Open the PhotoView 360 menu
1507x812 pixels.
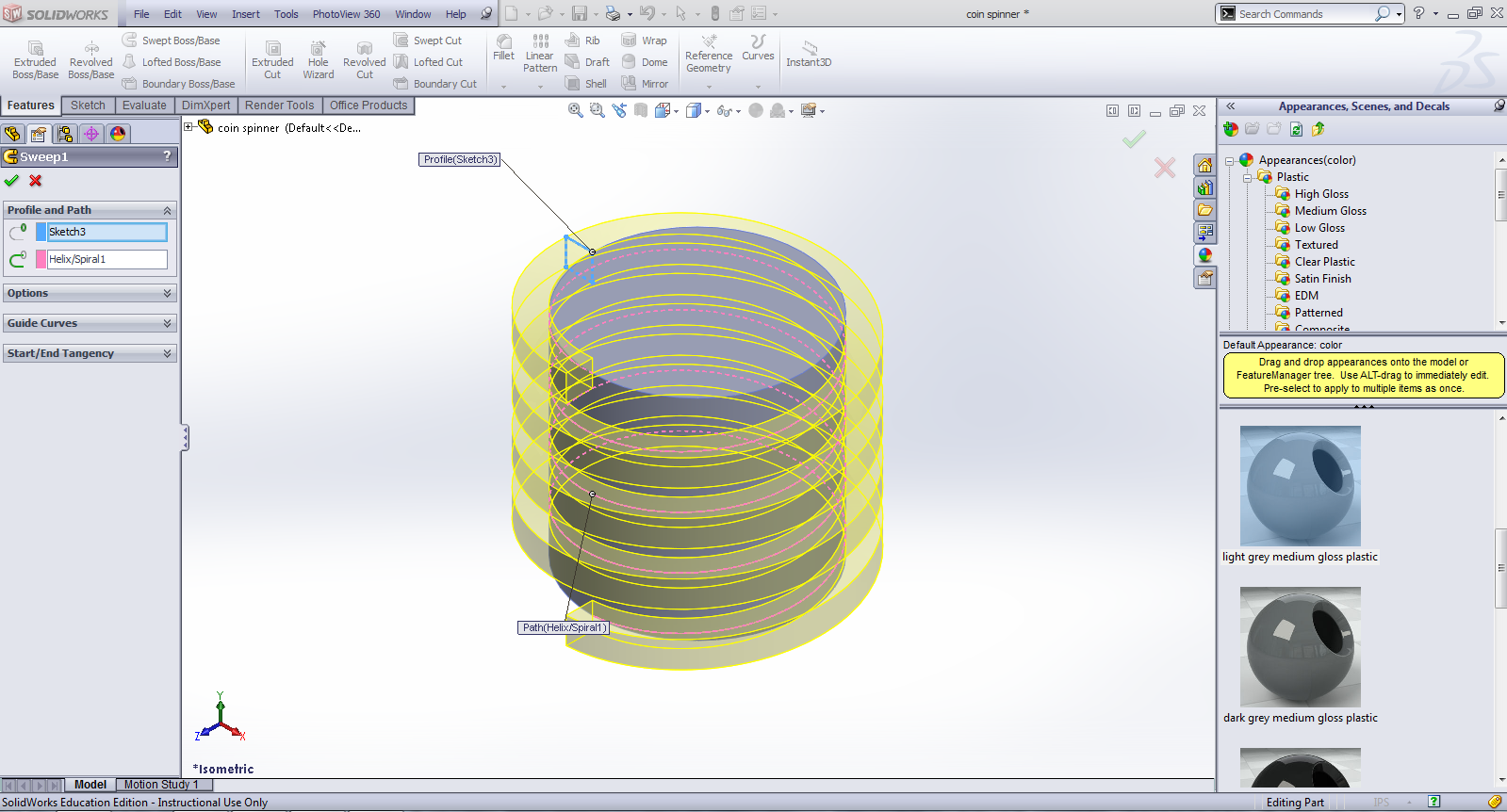(x=346, y=14)
